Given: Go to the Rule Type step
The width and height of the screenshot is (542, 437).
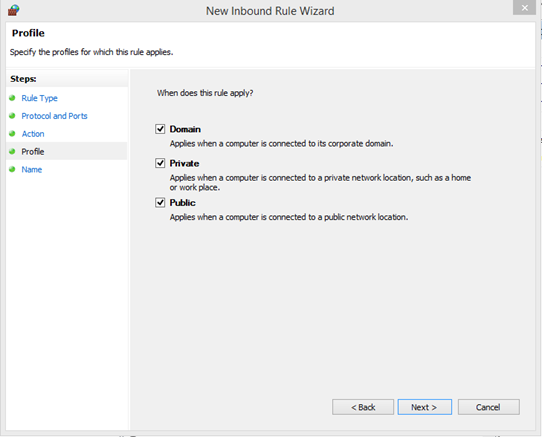Looking at the screenshot, I should (x=39, y=98).
